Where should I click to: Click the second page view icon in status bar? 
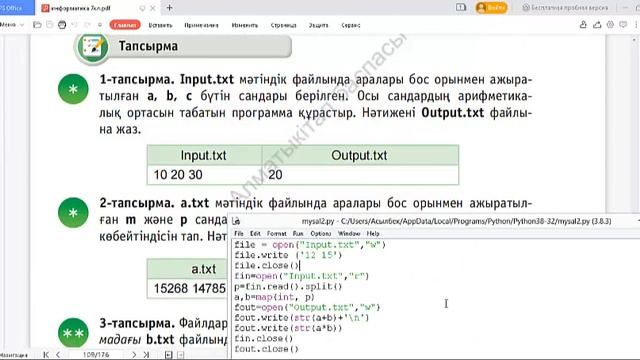tap(180, 355)
